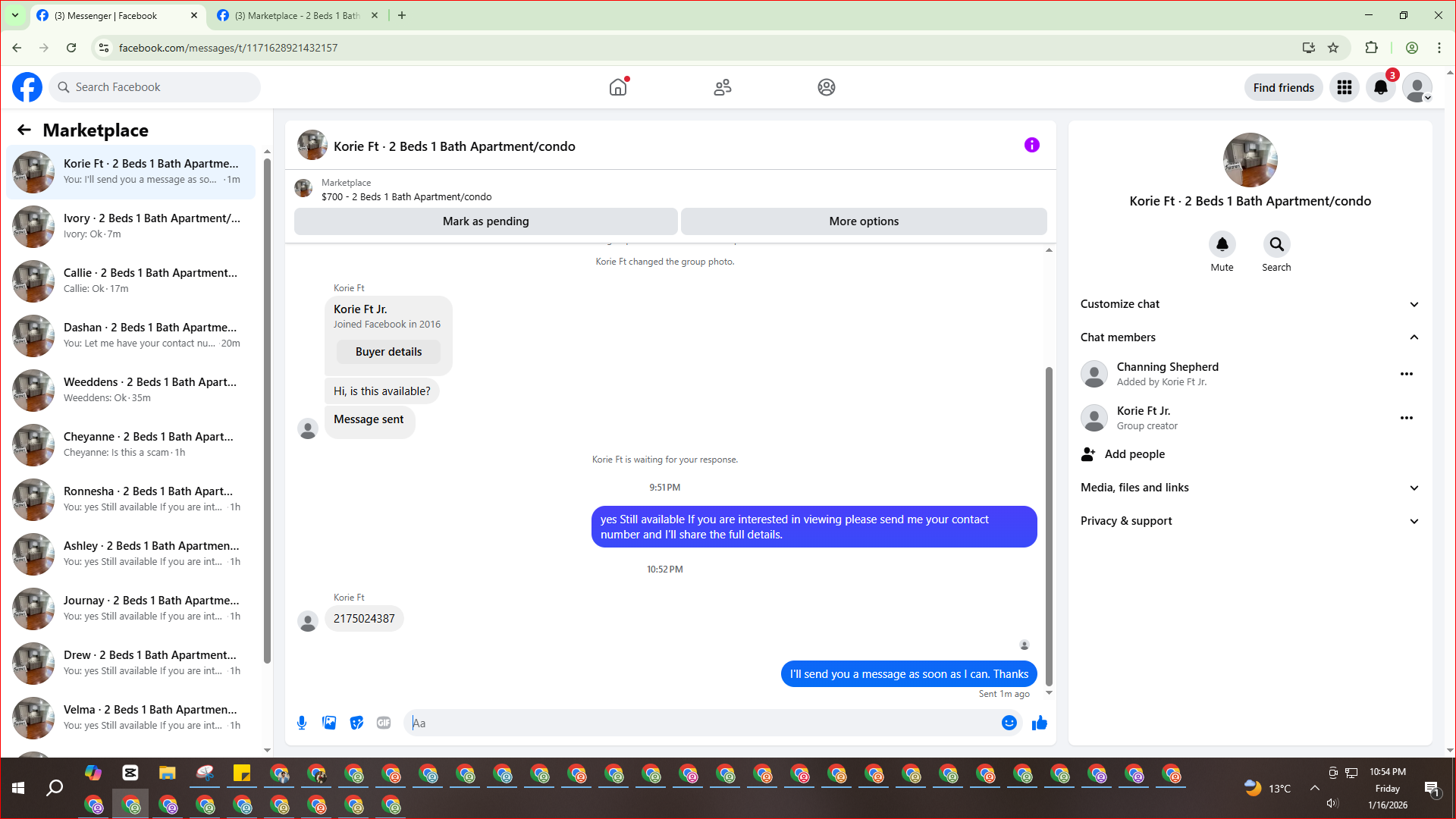Open the emoji picker in message box
This screenshot has height=819, width=1456.
(x=1009, y=723)
